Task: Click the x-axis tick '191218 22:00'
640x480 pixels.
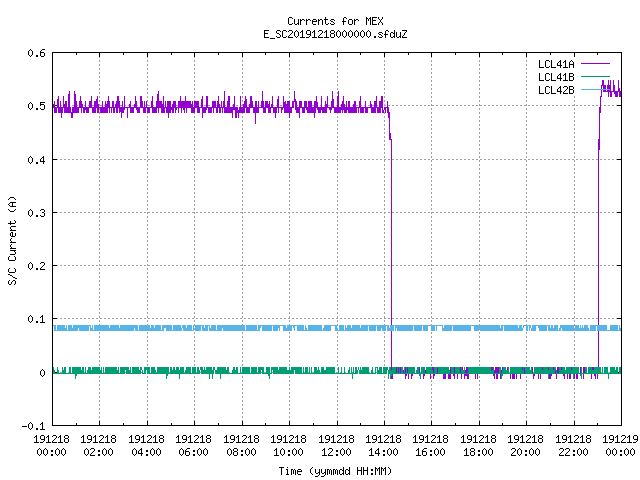Action: pos(573,446)
